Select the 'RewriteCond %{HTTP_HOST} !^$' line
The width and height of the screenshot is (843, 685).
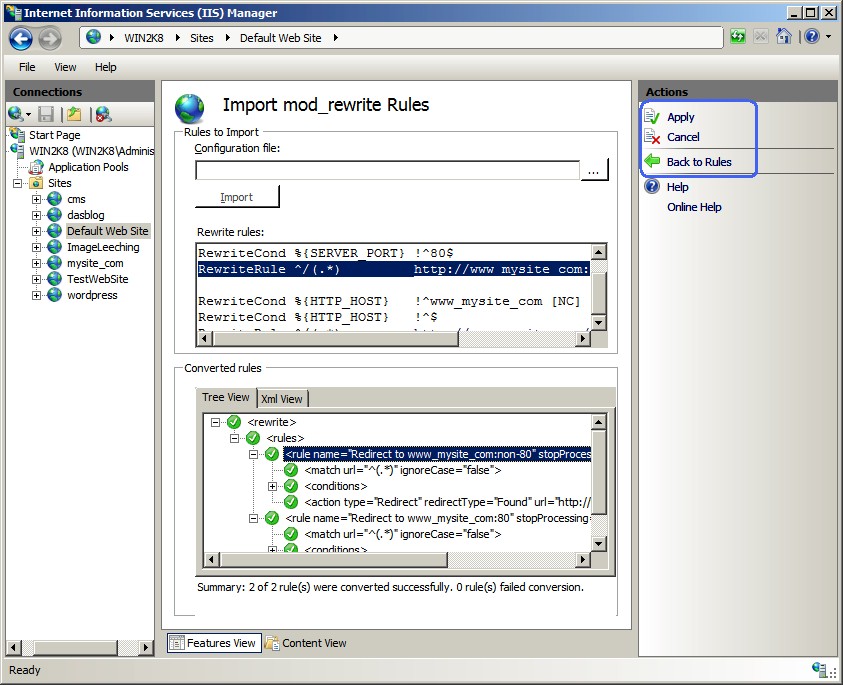pos(318,317)
